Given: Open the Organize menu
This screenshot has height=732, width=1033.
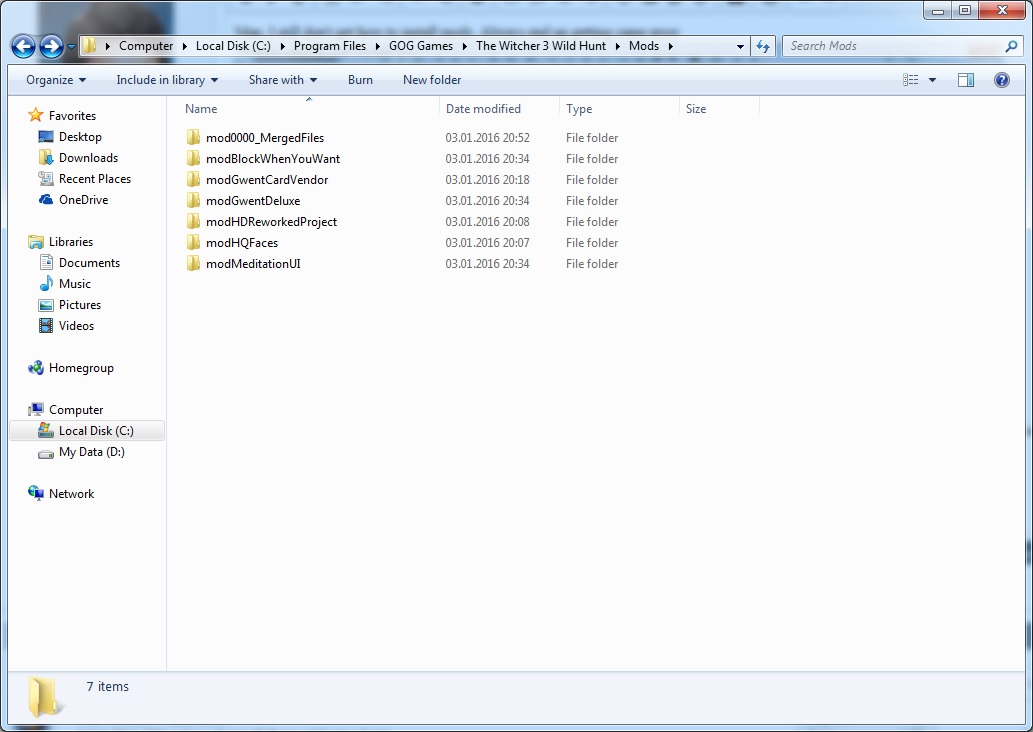Looking at the screenshot, I should point(56,80).
